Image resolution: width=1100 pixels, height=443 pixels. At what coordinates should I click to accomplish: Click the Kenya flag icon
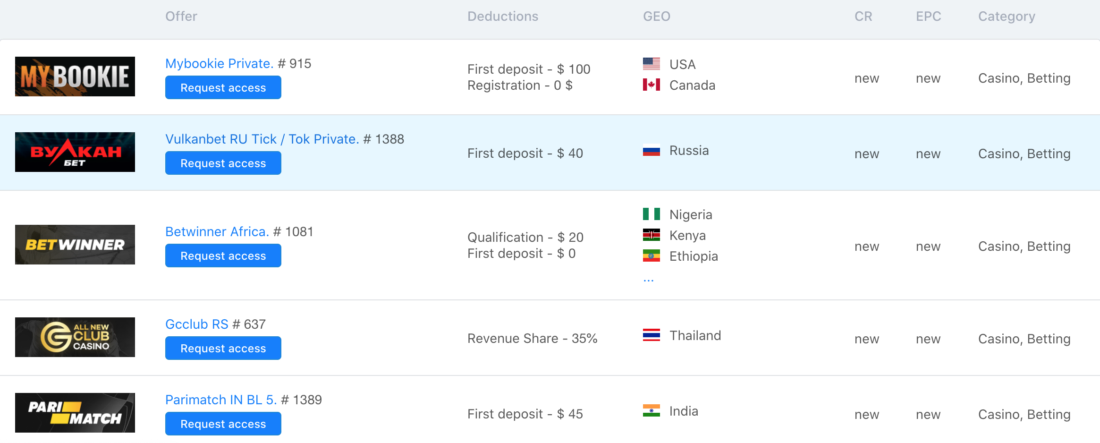coord(651,235)
